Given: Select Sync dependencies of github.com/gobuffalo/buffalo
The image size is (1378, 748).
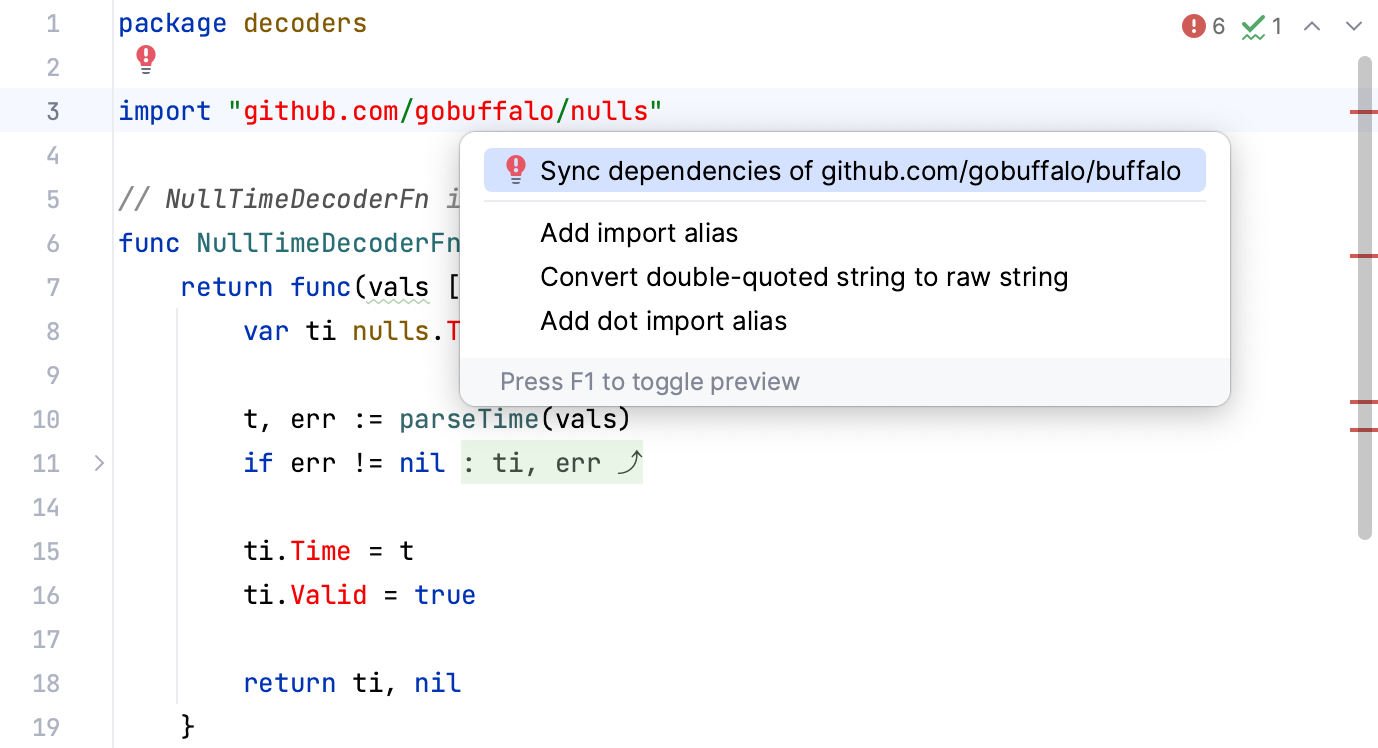Looking at the screenshot, I should click(x=860, y=171).
